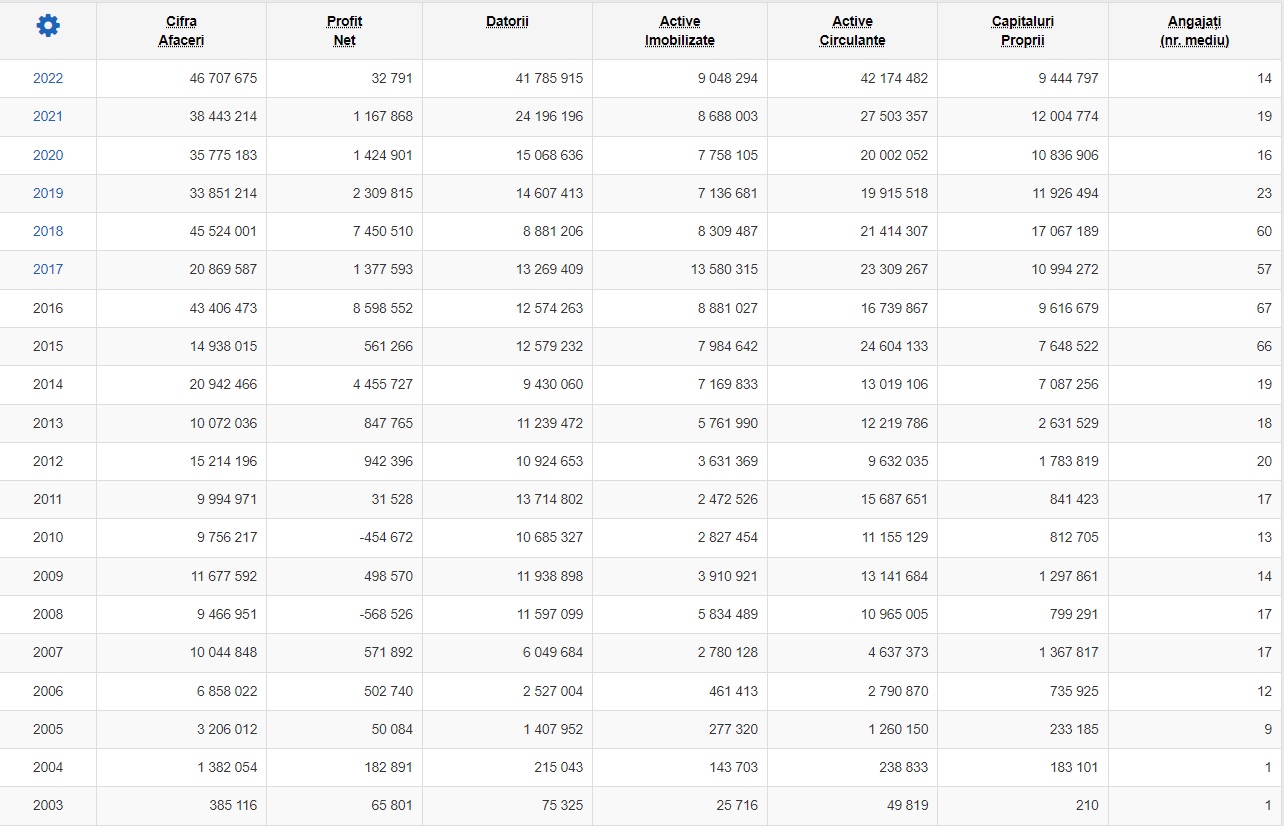Click turnover value 385 116

coord(231,805)
